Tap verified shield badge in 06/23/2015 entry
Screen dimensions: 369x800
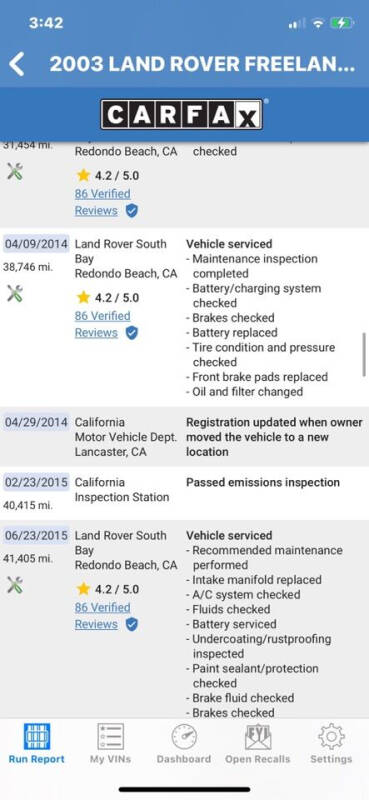click(132, 624)
